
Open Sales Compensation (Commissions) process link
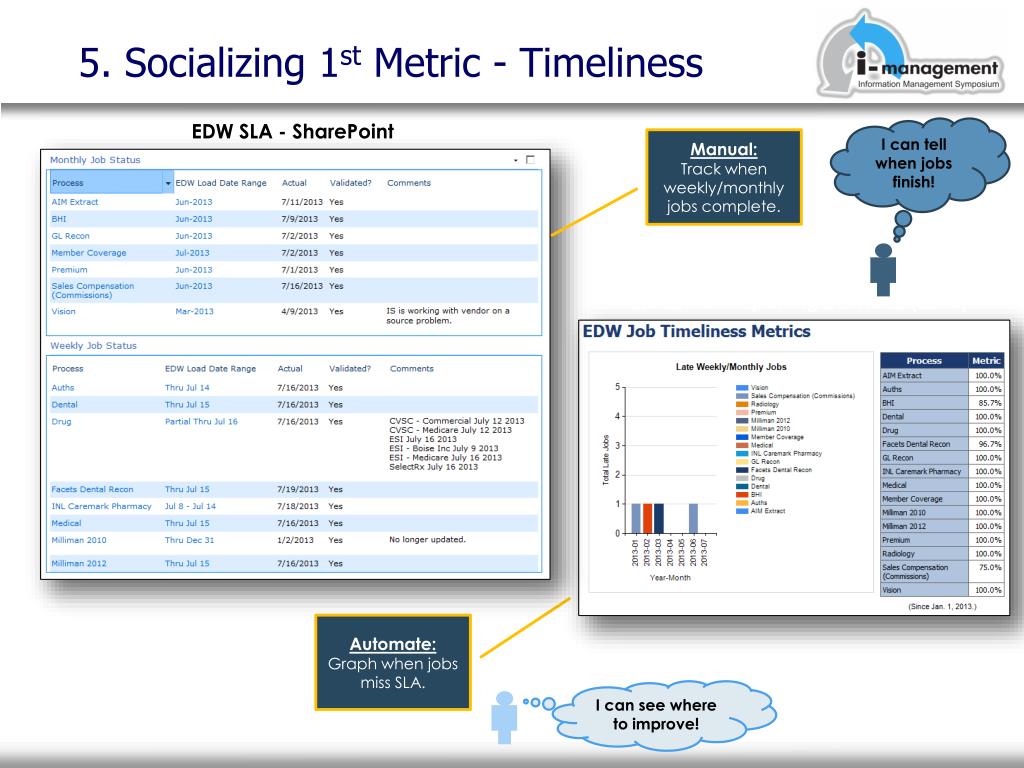(93, 291)
